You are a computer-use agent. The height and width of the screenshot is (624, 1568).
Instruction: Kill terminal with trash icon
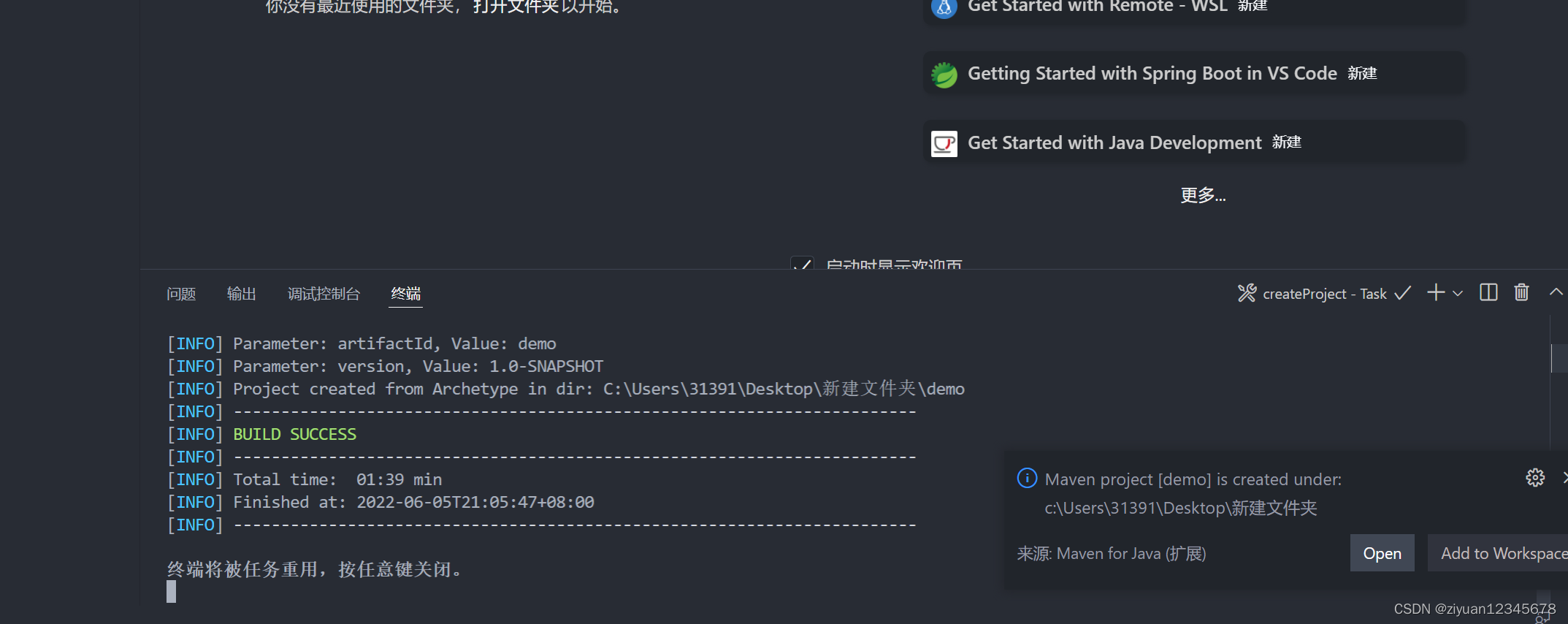(1521, 292)
